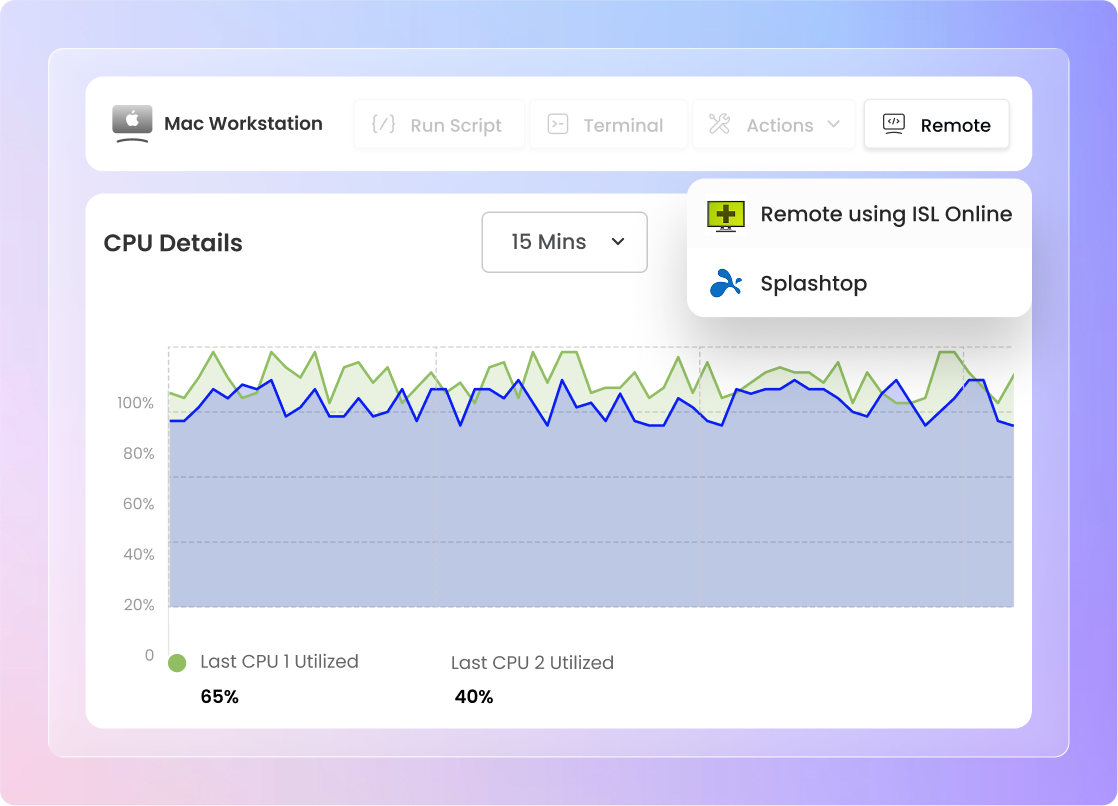Click the chevron inside the 15 Mins box
1118x806 pixels.
618,242
